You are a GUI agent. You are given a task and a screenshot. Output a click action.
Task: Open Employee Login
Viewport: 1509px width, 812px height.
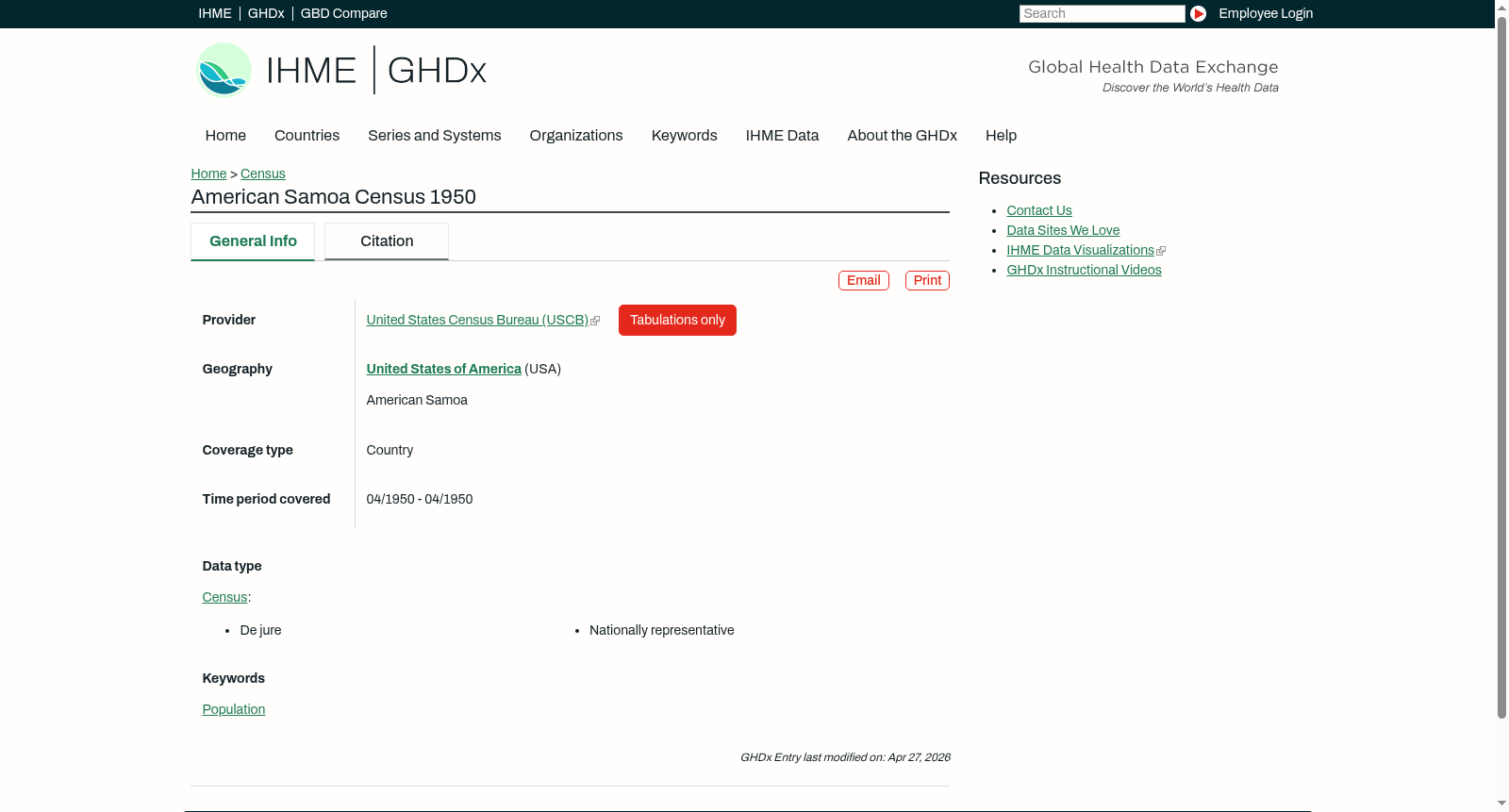point(1266,13)
